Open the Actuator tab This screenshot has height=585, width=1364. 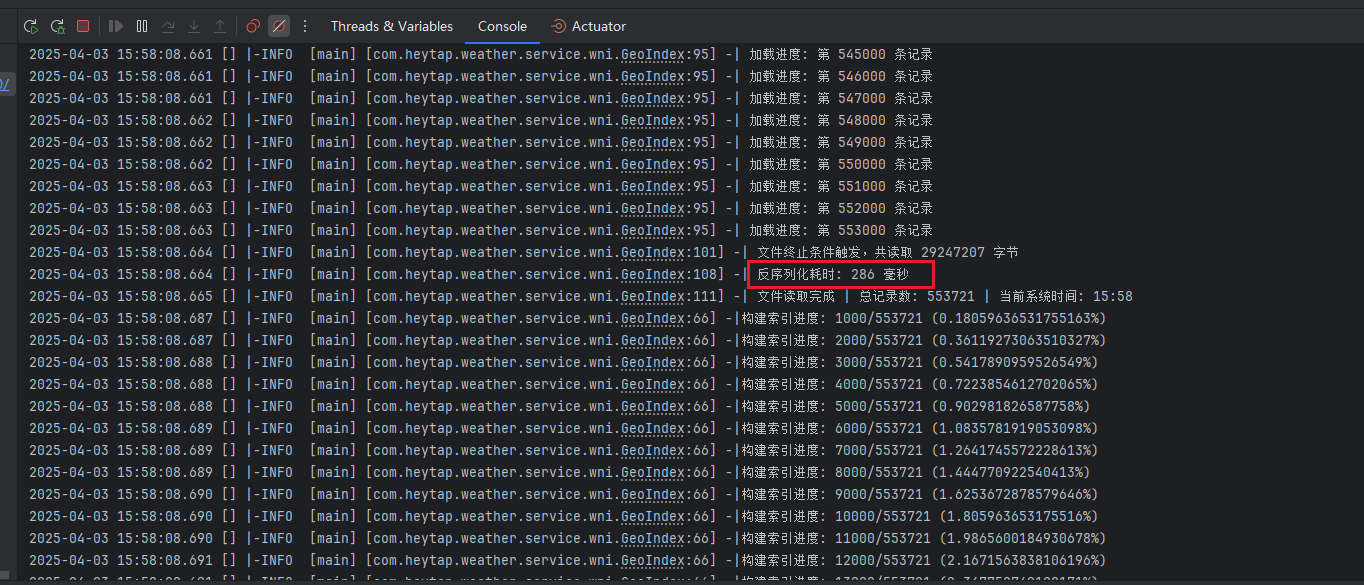click(589, 26)
